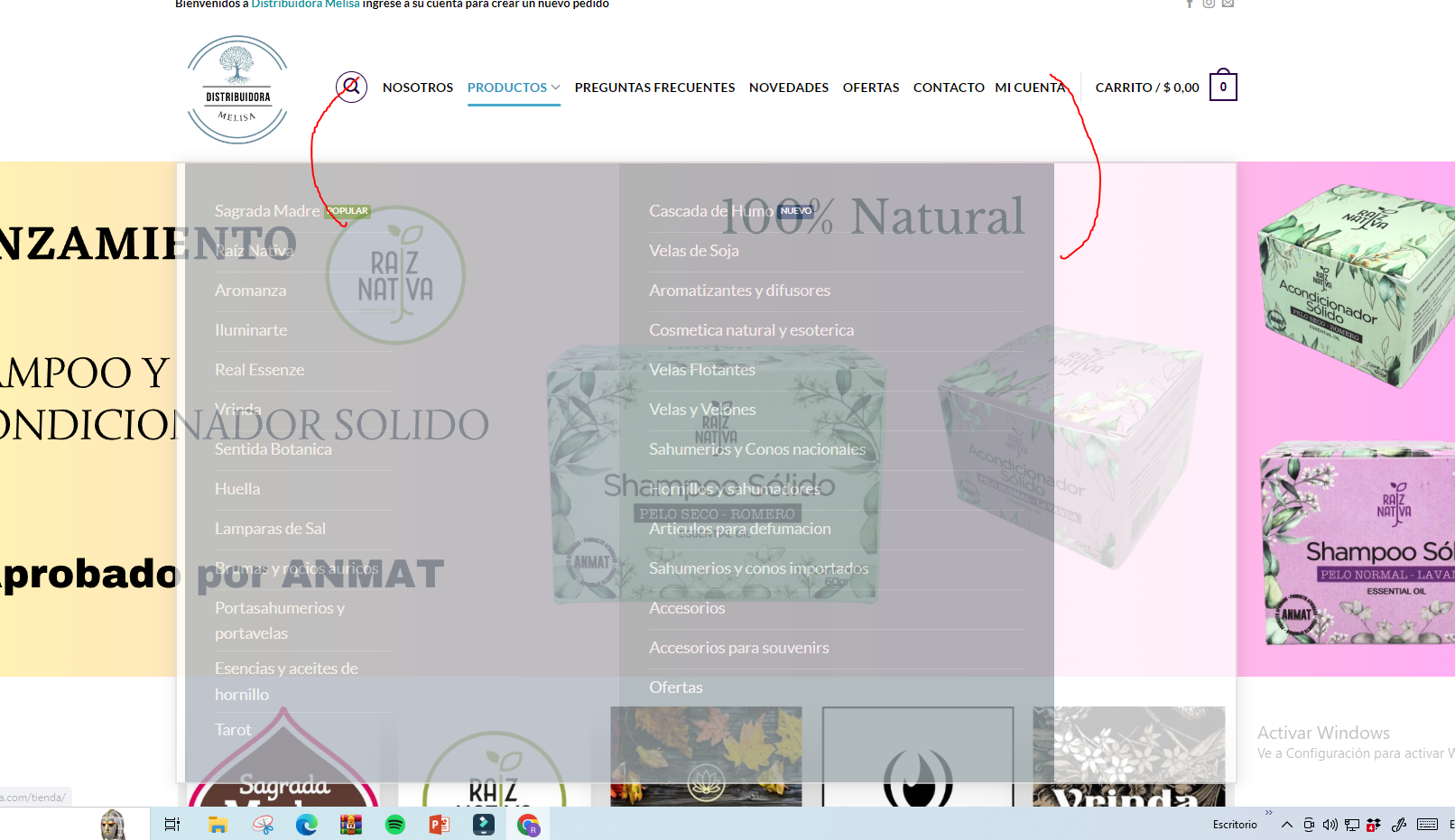Open Articulos para defumacion category
The image size is (1455, 840).
[x=740, y=529]
